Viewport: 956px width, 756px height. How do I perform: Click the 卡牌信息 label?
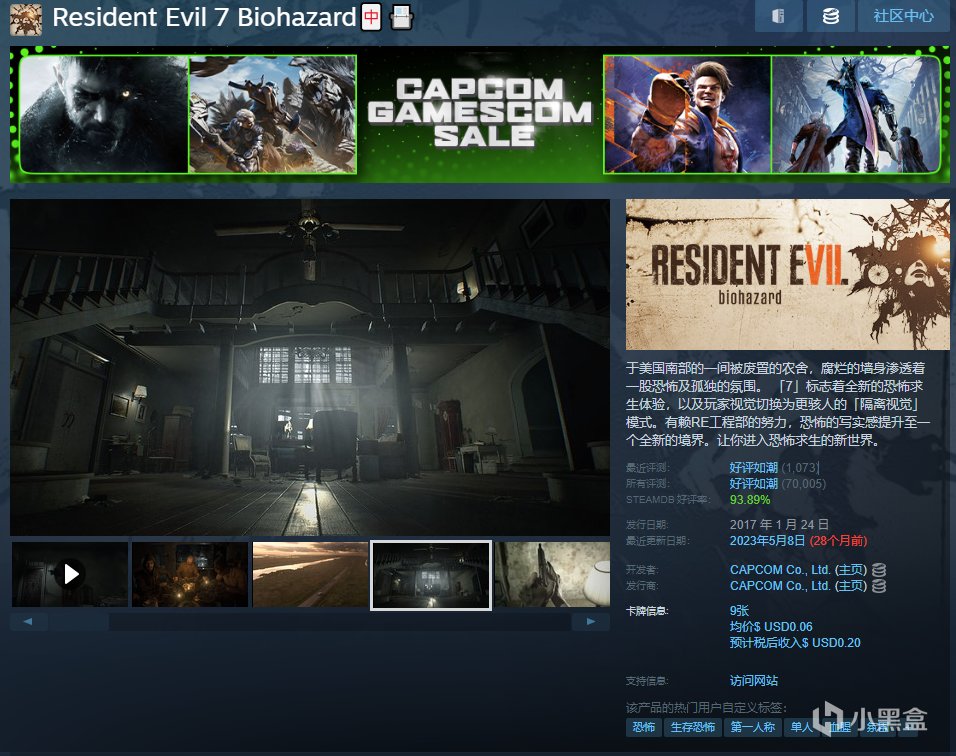tap(647, 611)
